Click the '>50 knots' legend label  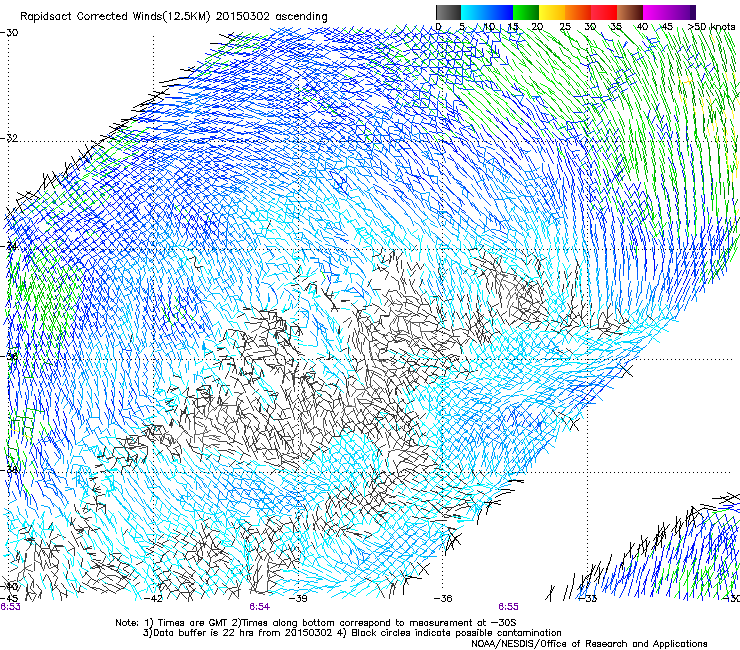click(x=711, y=27)
